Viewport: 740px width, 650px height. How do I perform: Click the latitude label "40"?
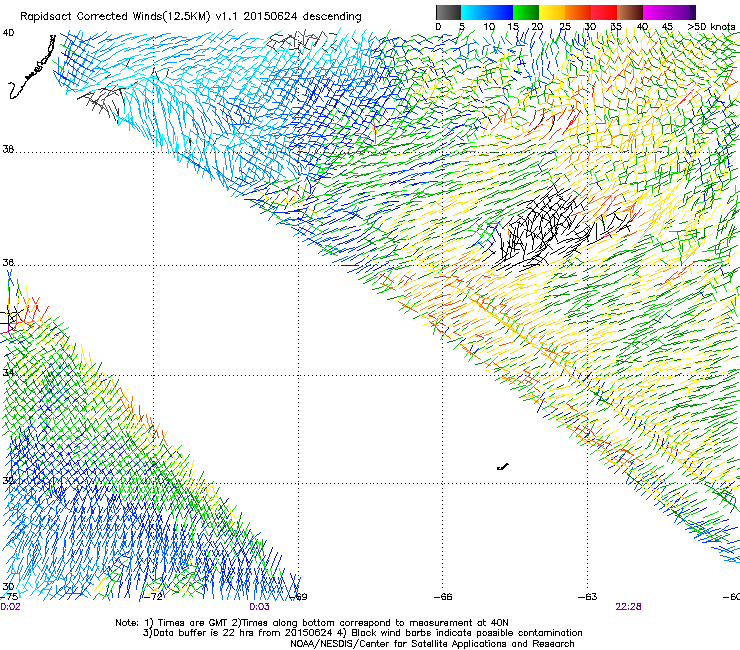(8, 33)
